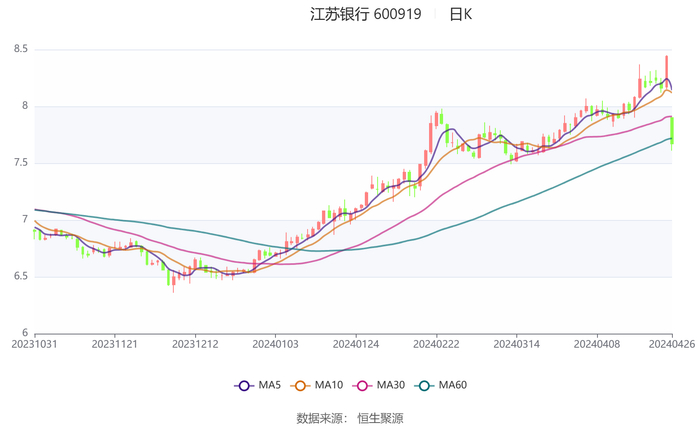Click the tallest red candlestick near 8.45 high
This screenshot has width=700, height=426.
tap(667, 71)
